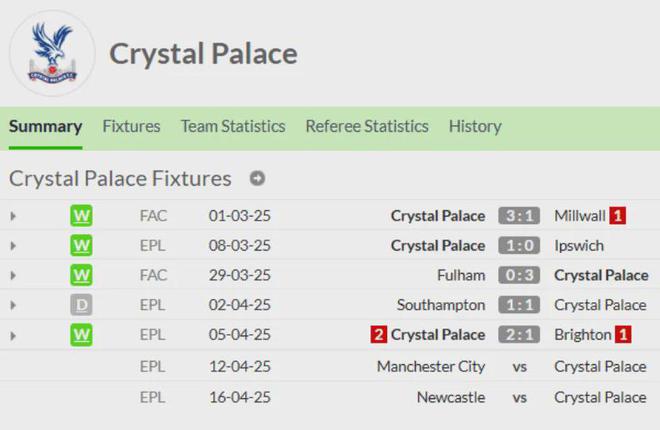Expand the 01-03-25 Millwall fixture row
This screenshot has height=430, width=660.
coord(13,216)
